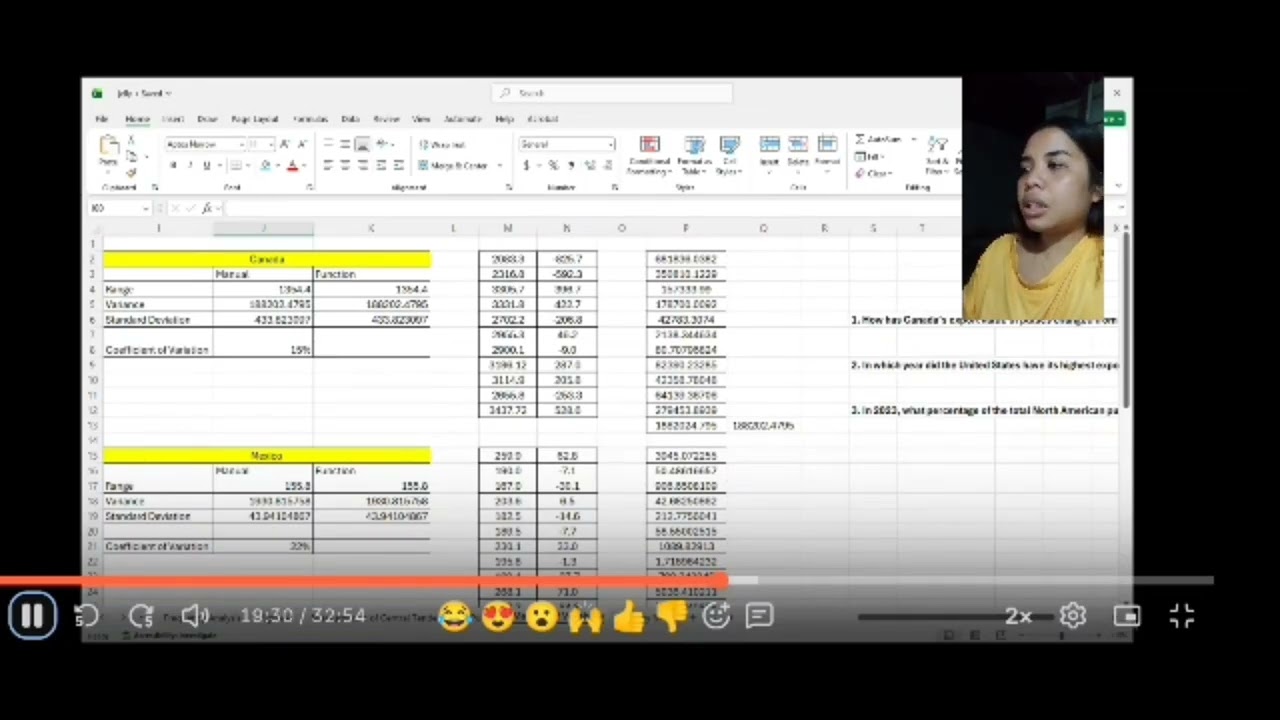This screenshot has height=720, width=1280.
Task: Apply the red Font Color
Action: tap(292, 166)
